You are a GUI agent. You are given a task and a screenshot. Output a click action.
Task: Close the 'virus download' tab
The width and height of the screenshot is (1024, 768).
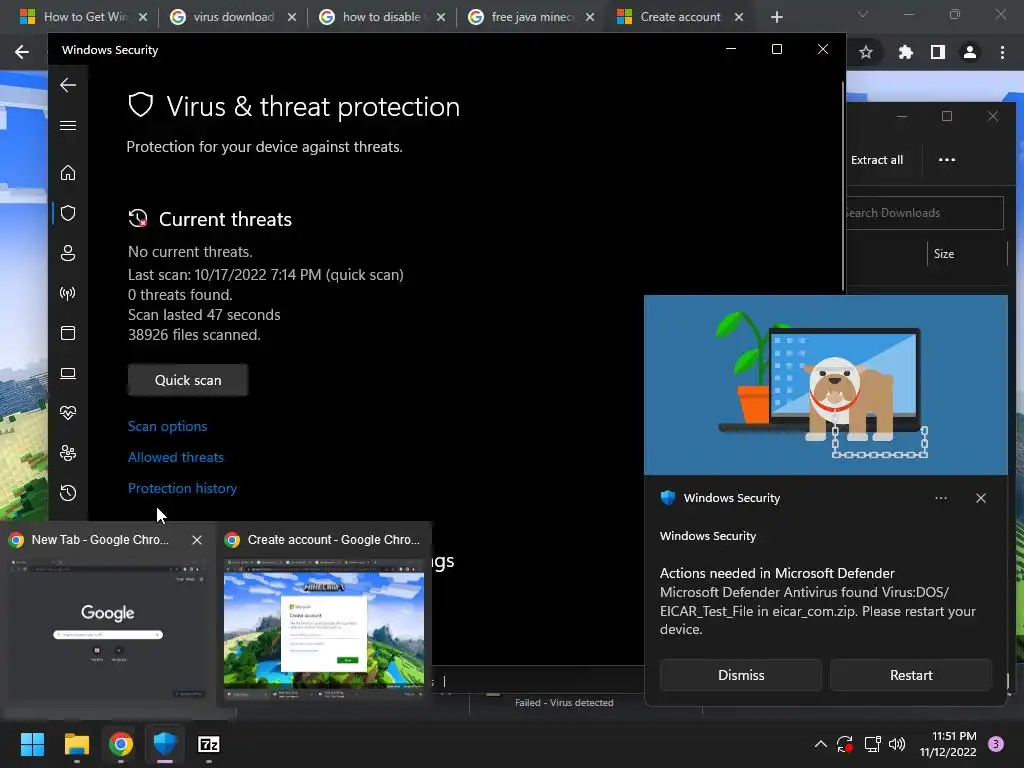pyautogui.click(x=292, y=17)
